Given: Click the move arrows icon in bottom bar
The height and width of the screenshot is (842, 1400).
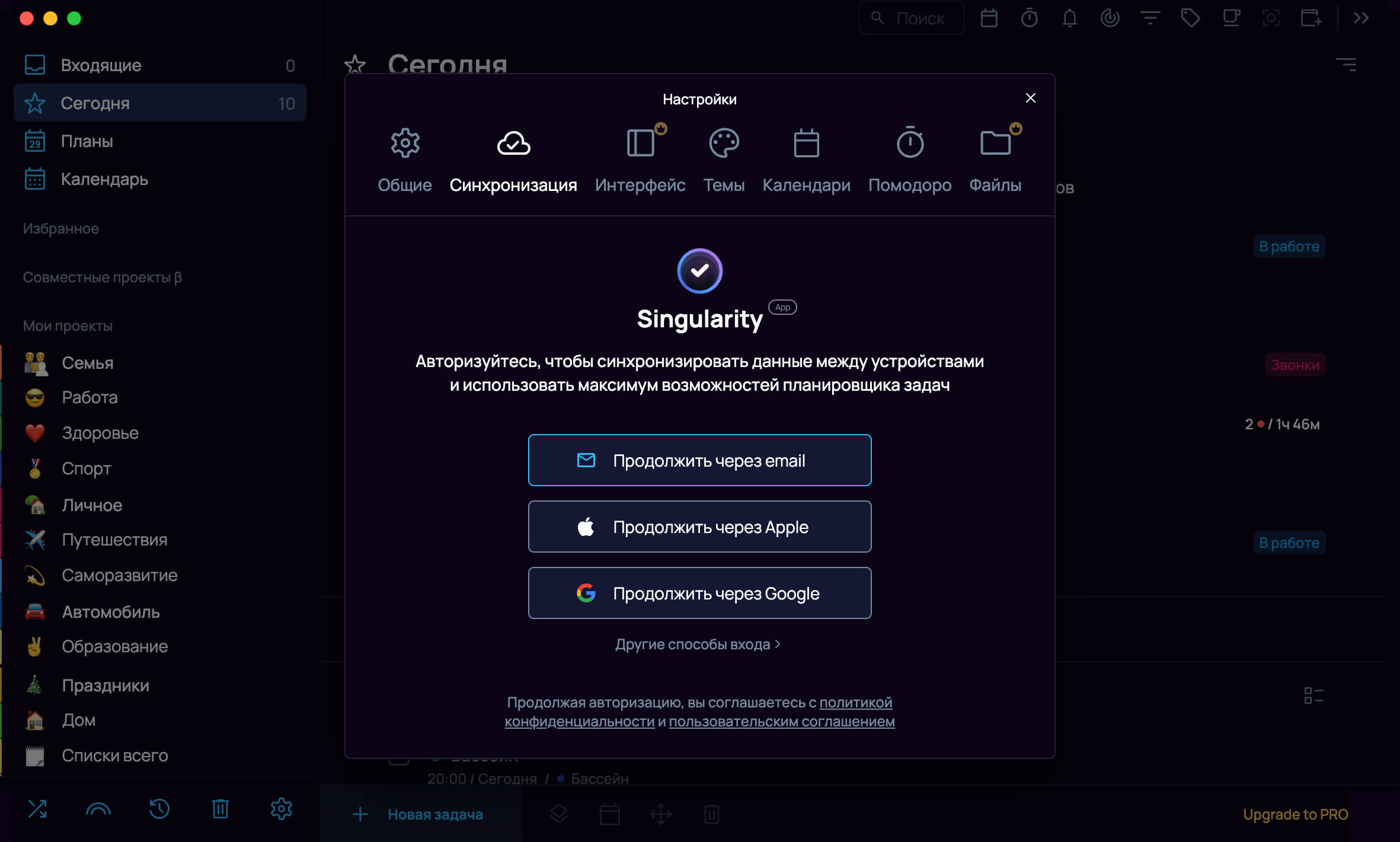Looking at the screenshot, I should (660, 814).
